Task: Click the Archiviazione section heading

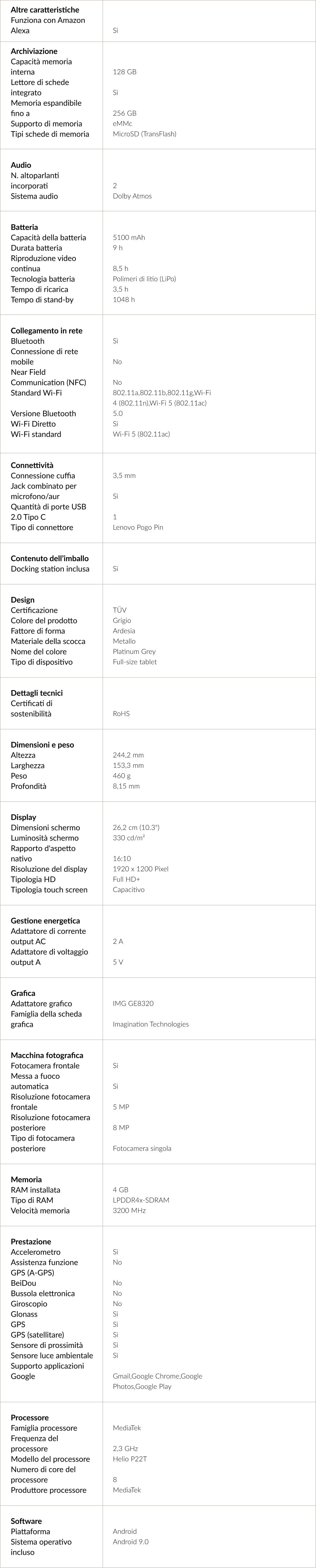Action: tap(34, 51)
